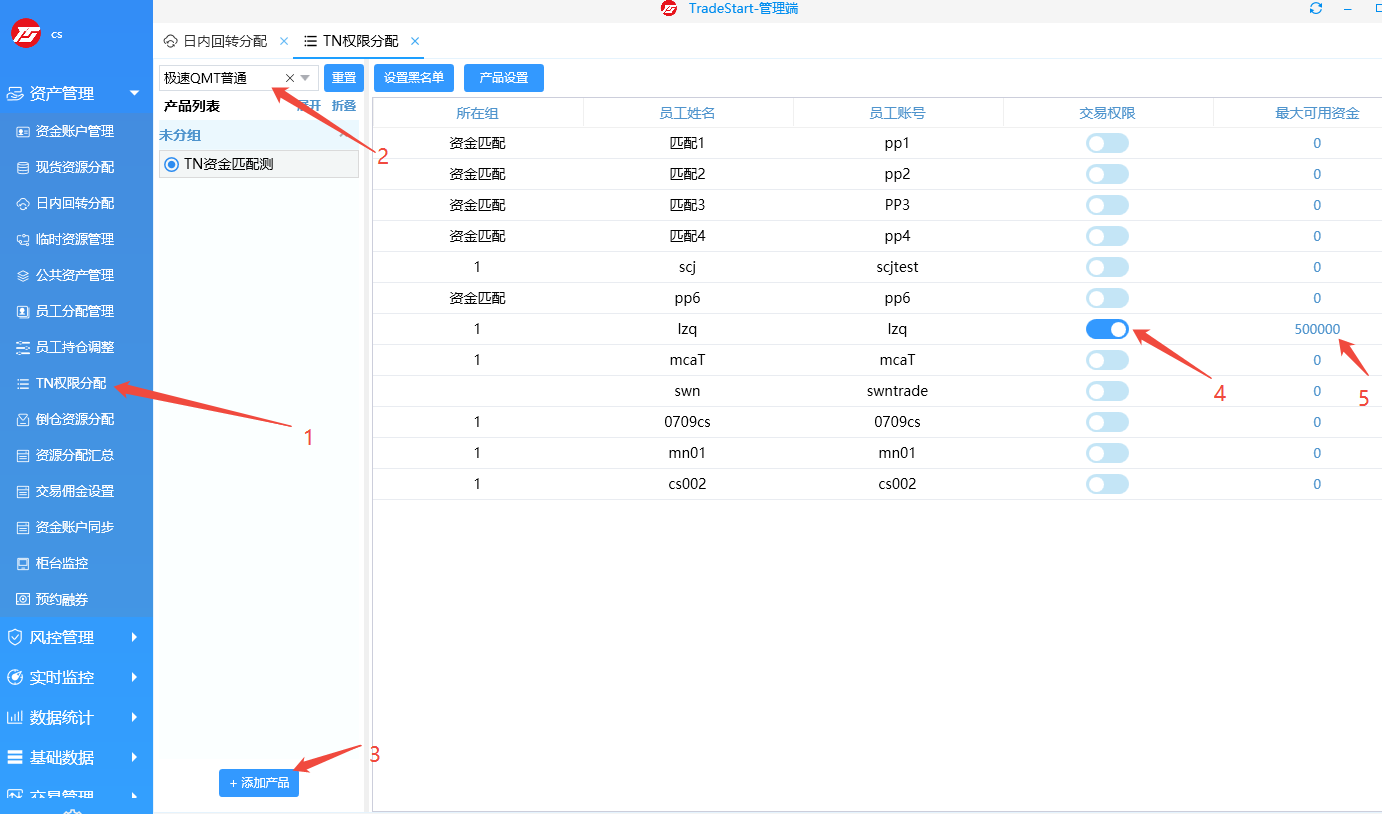
Task: Open 现货资源分配 sidebar item
Action: tap(75, 167)
